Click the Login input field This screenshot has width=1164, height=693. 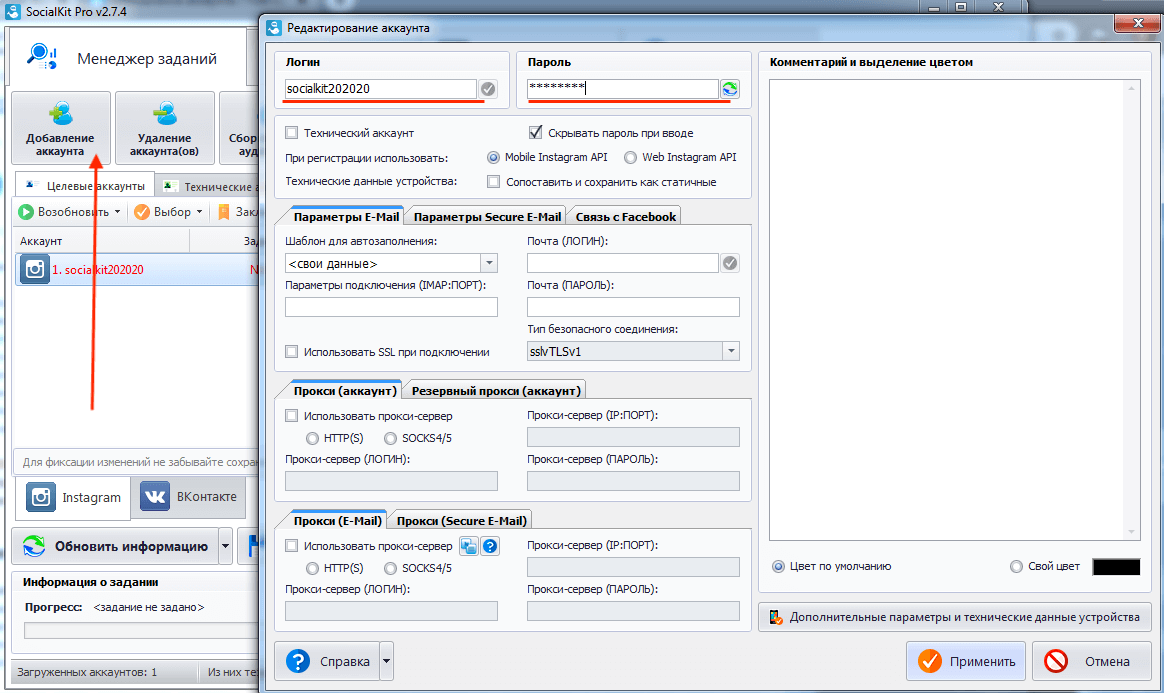[x=381, y=89]
